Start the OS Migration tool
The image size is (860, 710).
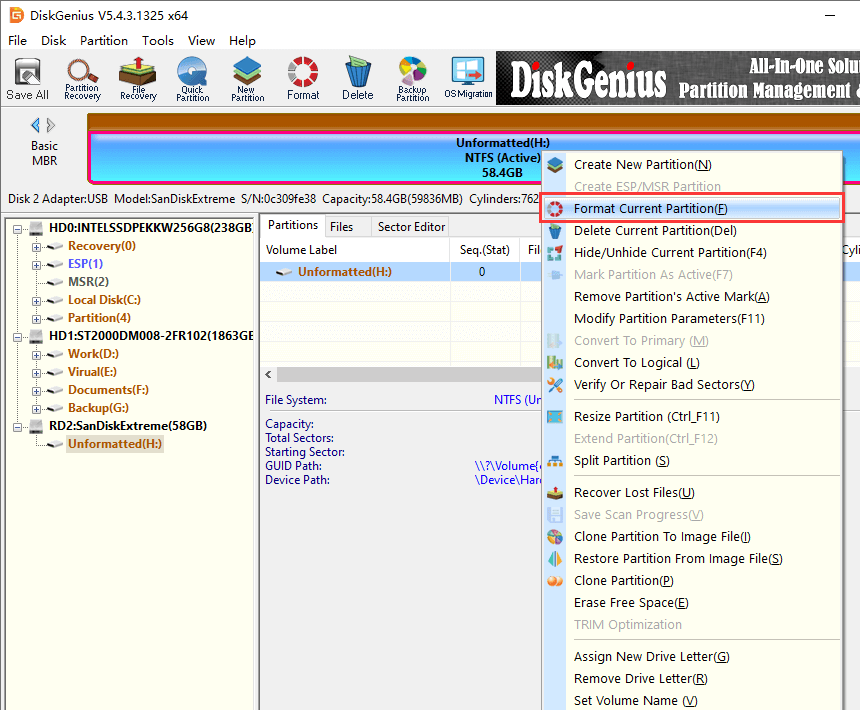click(x=468, y=78)
